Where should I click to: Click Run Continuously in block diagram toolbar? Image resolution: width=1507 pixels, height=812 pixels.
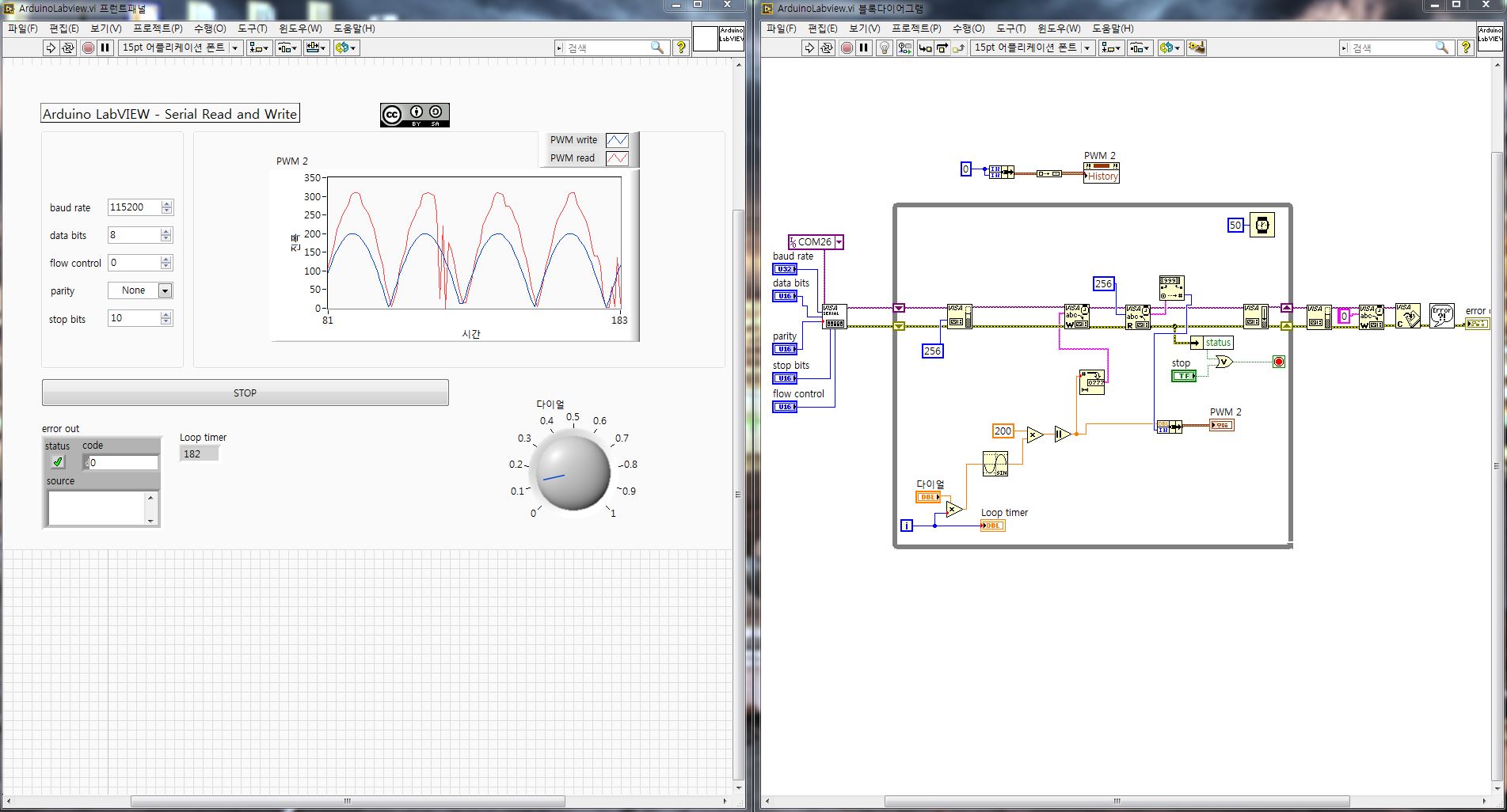pyautogui.click(x=826, y=47)
